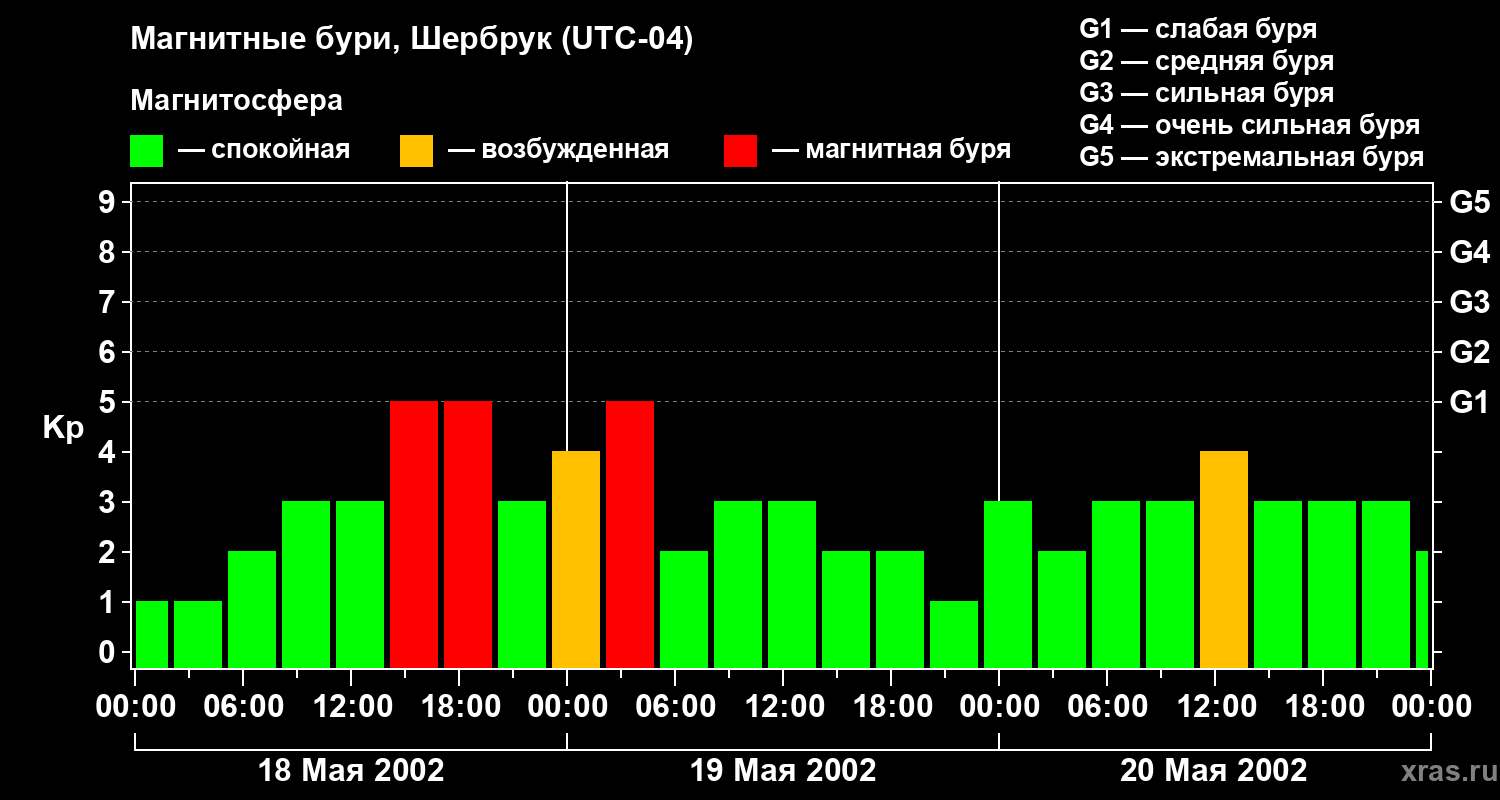Click the 06:00 time label under 18 May
This screenshot has width=1500, height=800.
pyautogui.click(x=243, y=707)
